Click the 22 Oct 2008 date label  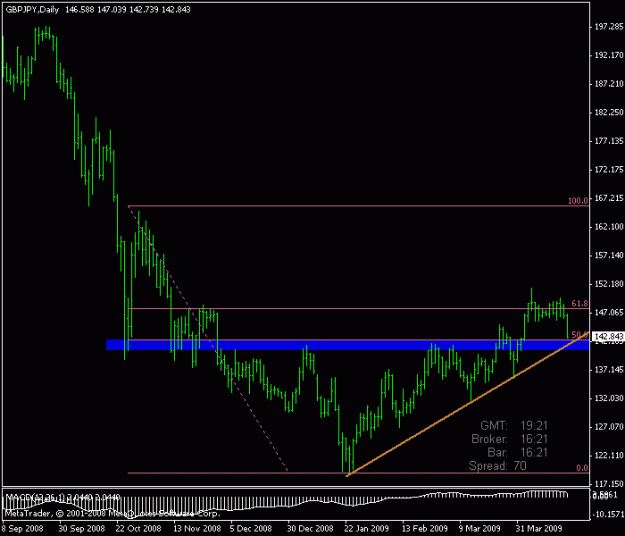click(138, 529)
